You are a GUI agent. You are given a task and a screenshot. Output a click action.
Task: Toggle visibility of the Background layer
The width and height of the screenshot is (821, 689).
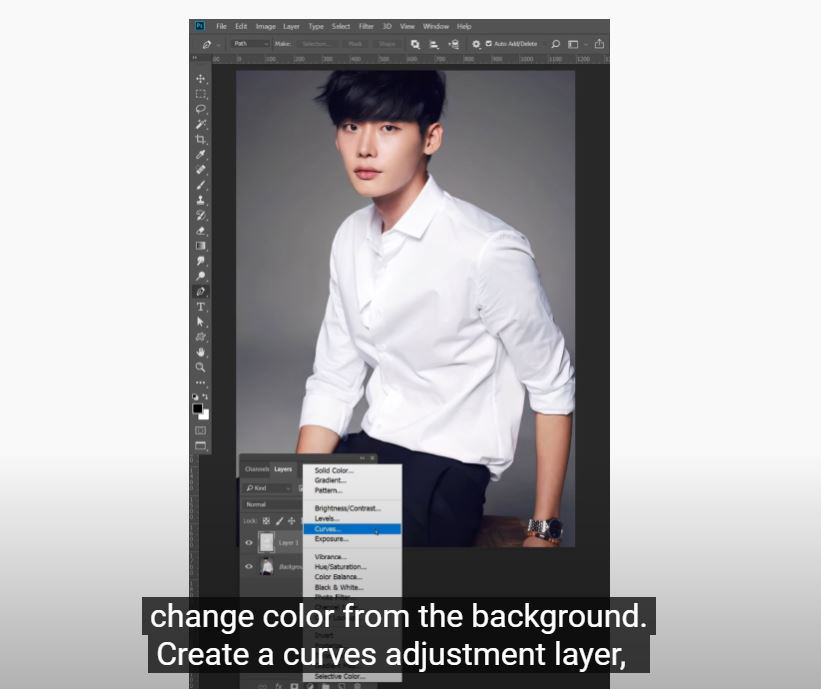coord(249,566)
